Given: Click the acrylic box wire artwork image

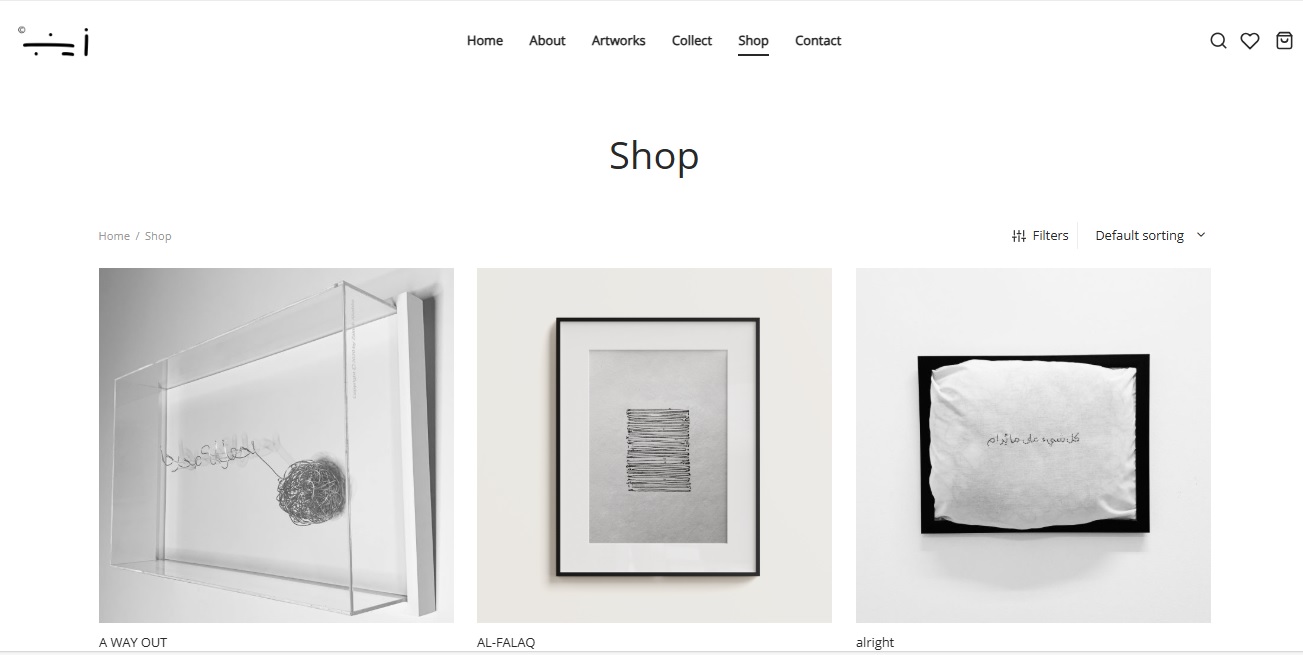Looking at the screenshot, I should [x=276, y=445].
